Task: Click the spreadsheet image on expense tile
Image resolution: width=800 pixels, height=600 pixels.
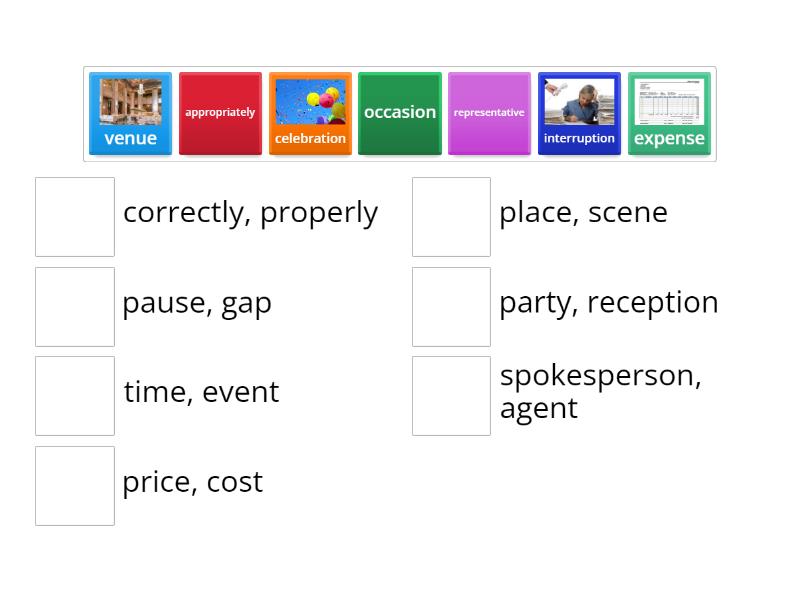Action: click(x=669, y=102)
